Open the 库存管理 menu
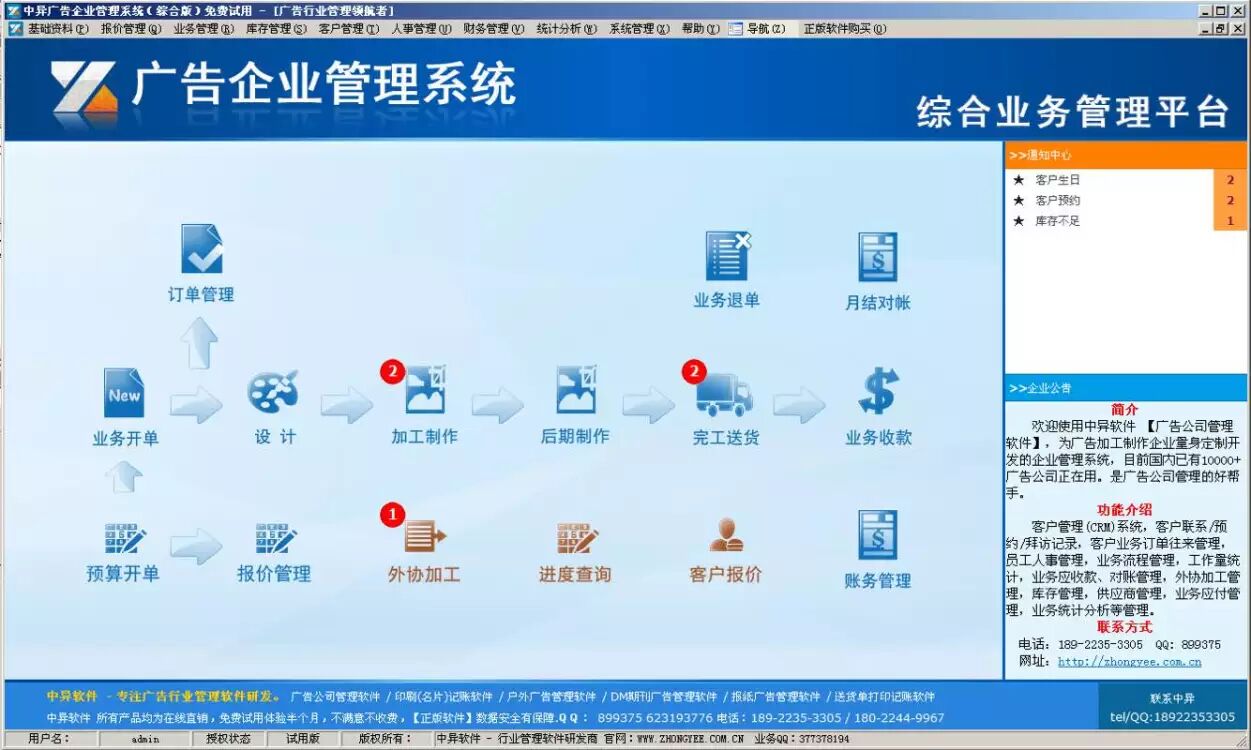1251x750 pixels. 276,29
